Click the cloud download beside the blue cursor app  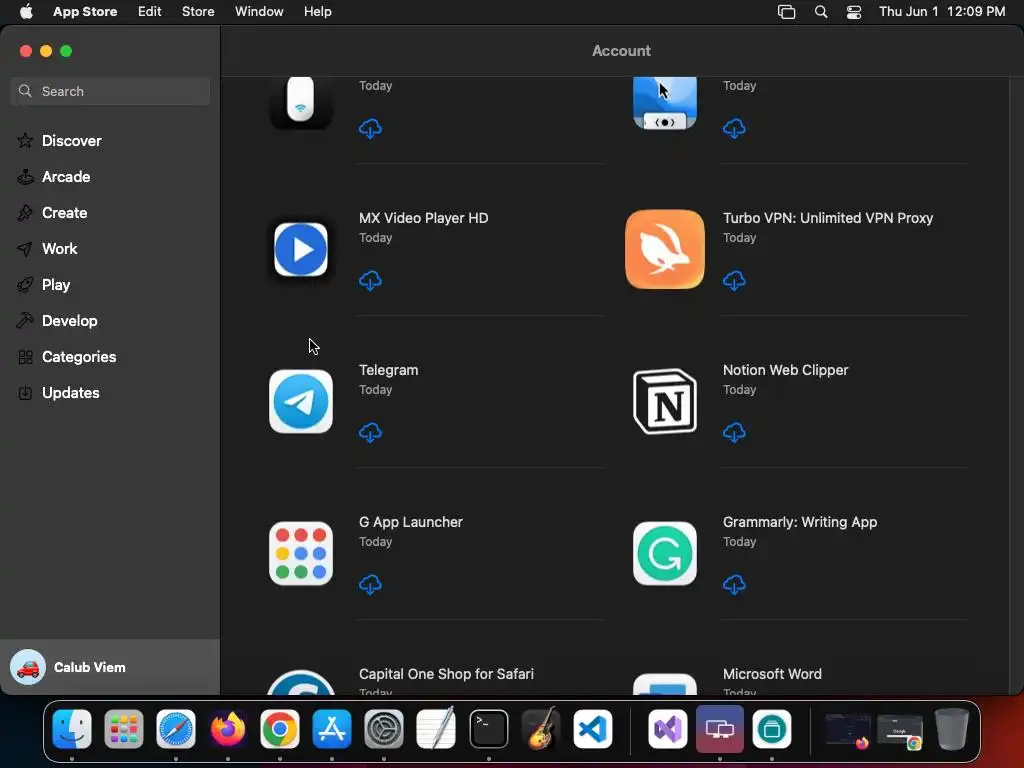pos(734,128)
